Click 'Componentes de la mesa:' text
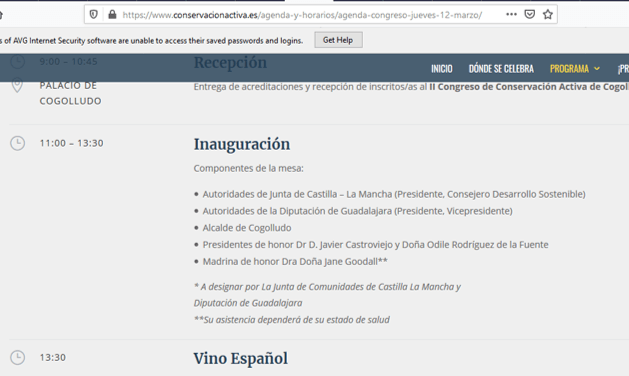The image size is (629, 376). click(249, 169)
